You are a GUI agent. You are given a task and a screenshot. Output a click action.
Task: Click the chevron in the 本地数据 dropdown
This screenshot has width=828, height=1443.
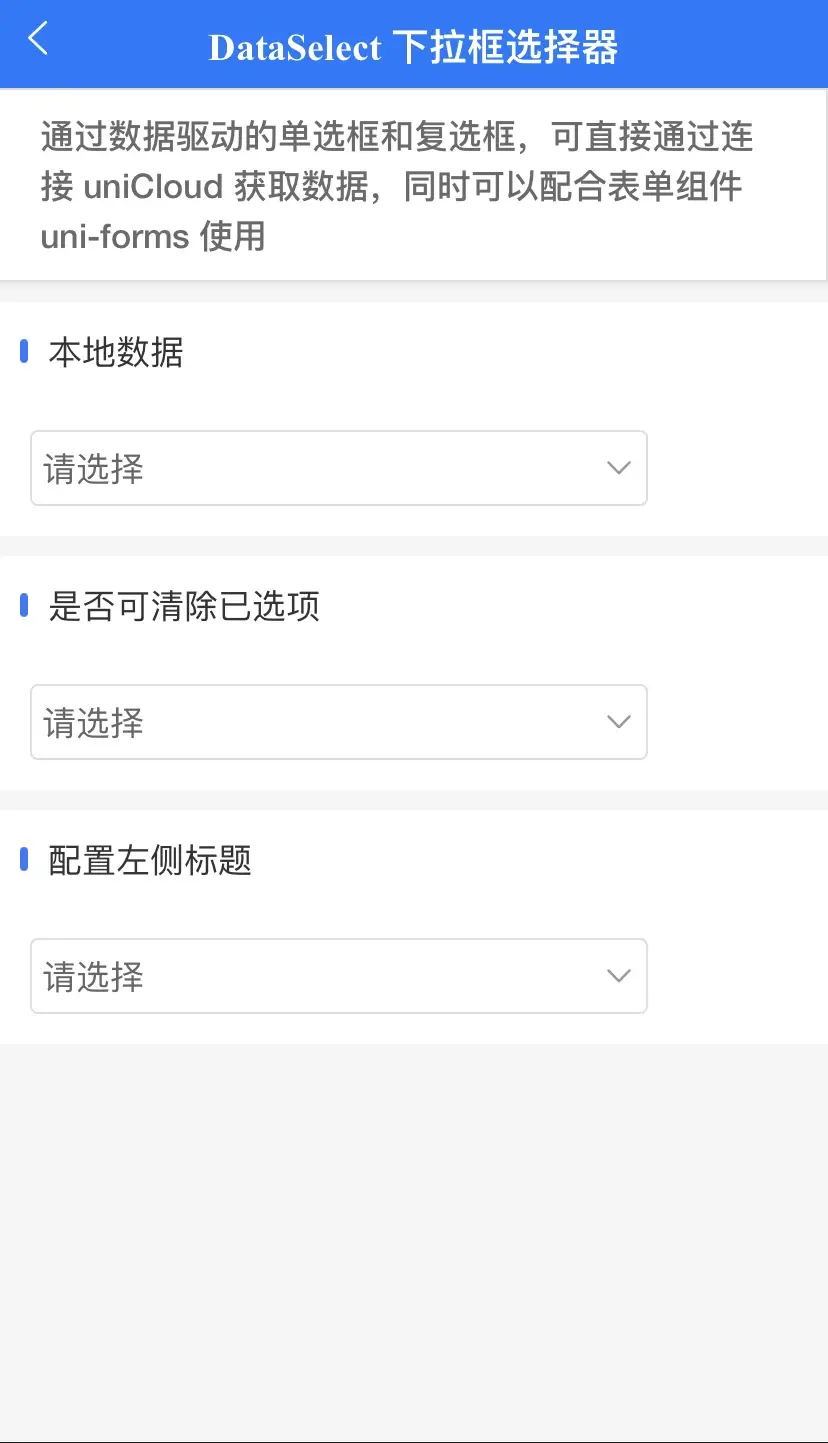point(619,468)
